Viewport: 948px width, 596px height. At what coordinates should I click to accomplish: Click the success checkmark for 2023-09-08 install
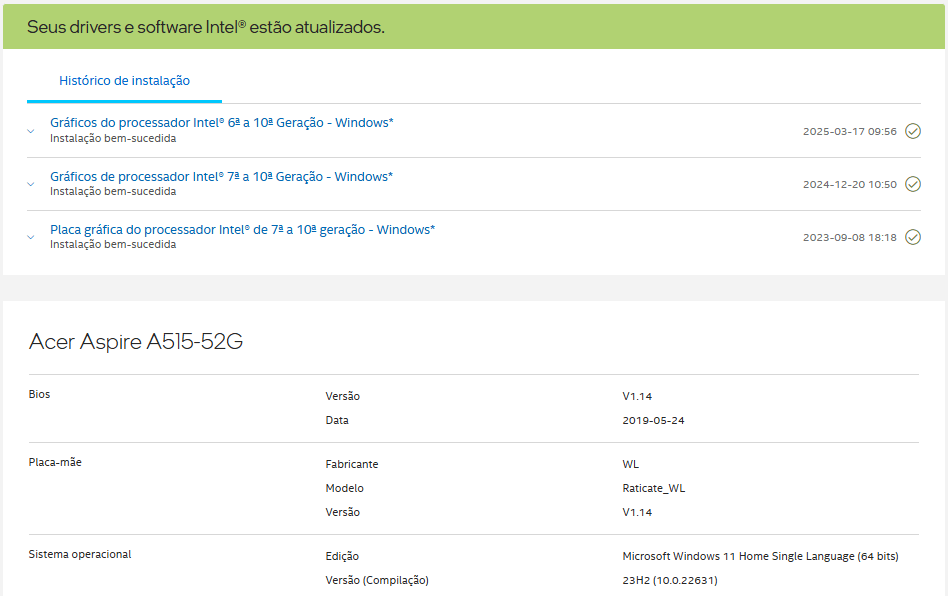913,238
